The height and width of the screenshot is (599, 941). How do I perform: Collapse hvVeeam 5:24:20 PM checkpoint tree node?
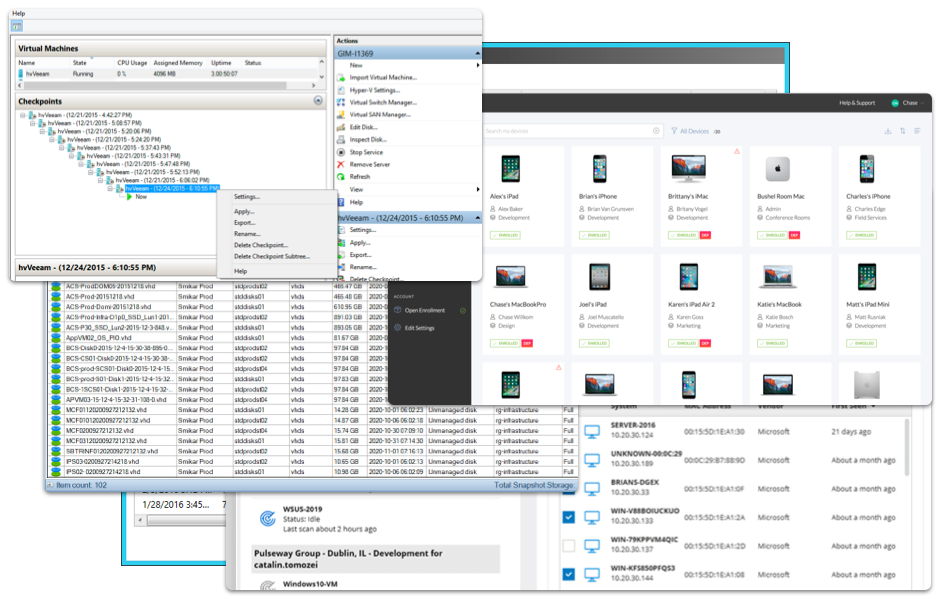[52, 139]
